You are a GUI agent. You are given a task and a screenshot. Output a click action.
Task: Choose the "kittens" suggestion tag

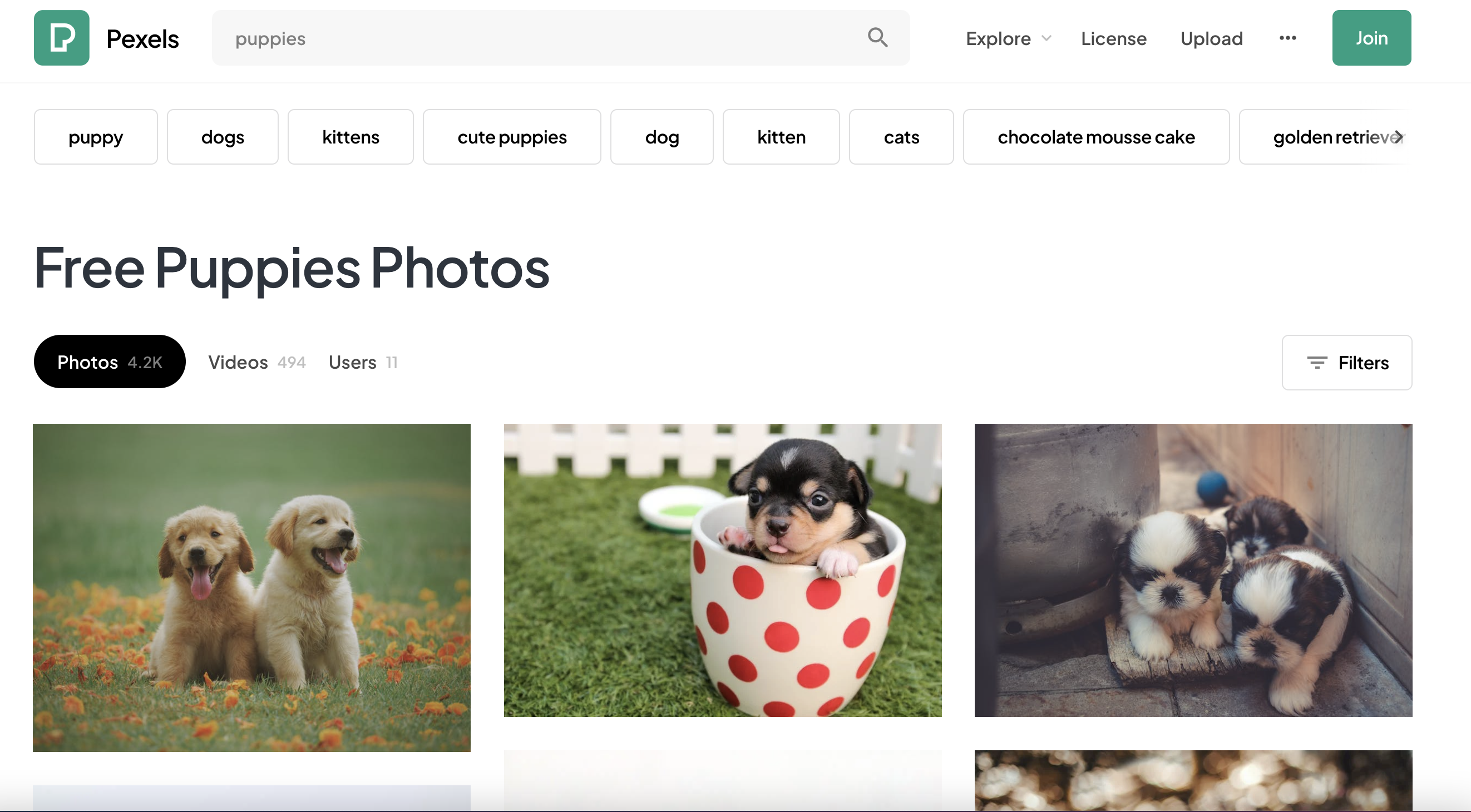point(350,137)
